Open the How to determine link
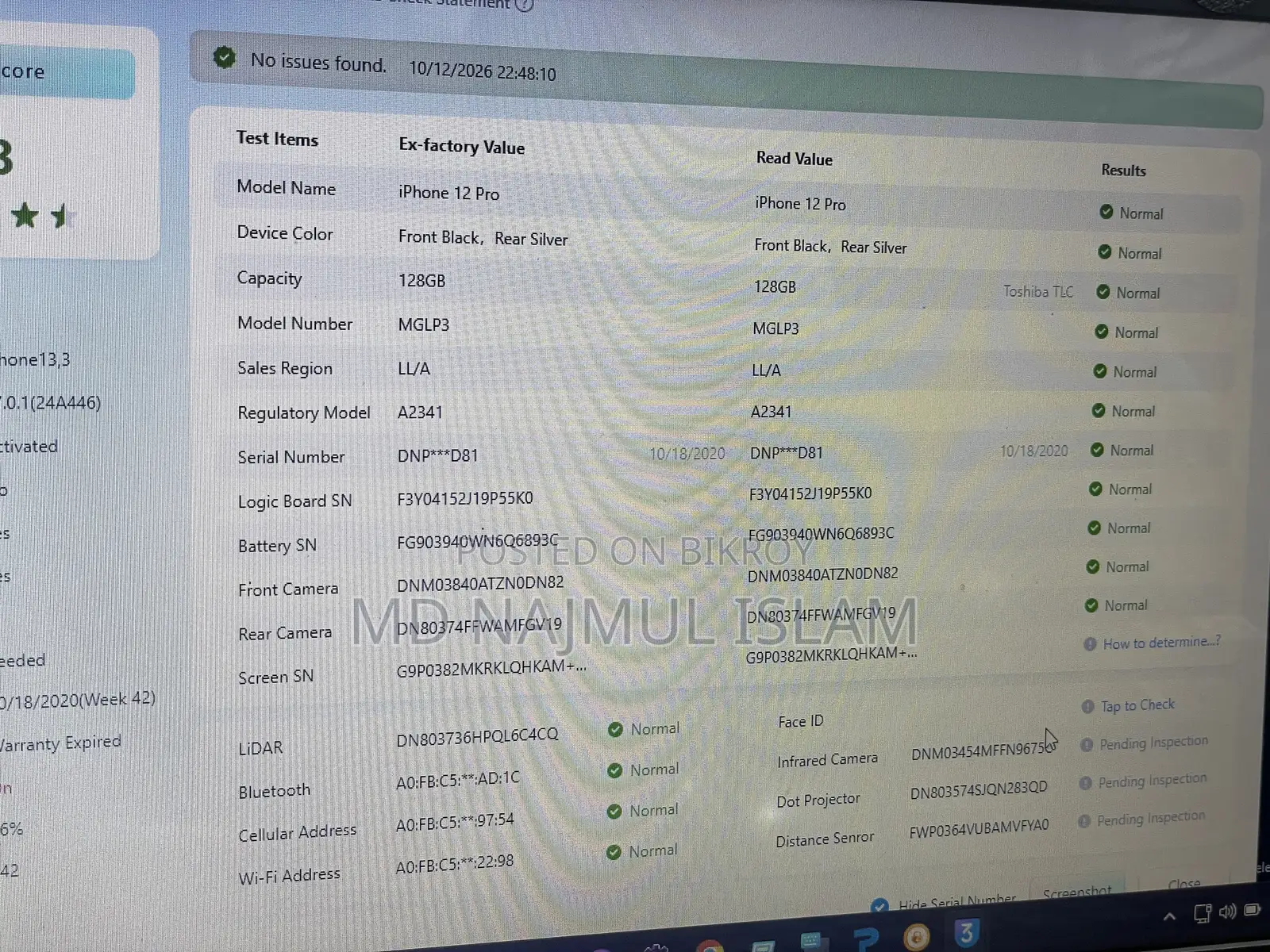Screen dimensions: 1270x952 click(1161, 643)
